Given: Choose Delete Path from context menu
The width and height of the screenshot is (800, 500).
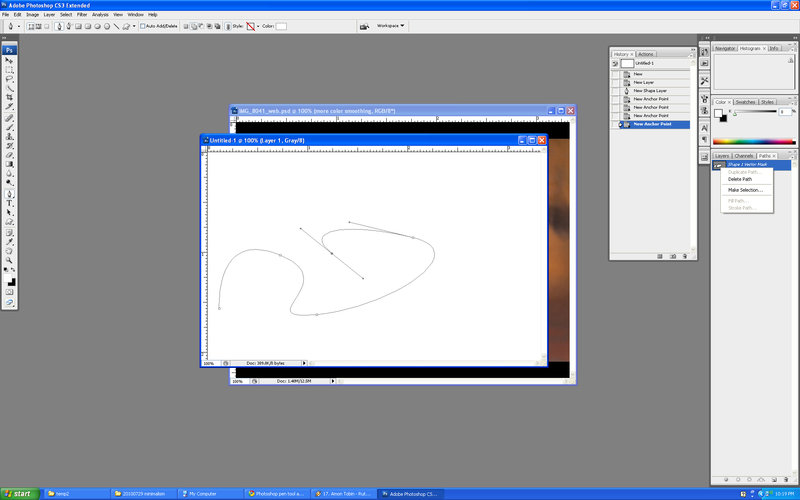Looking at the screenshot, I should (740, 179).
